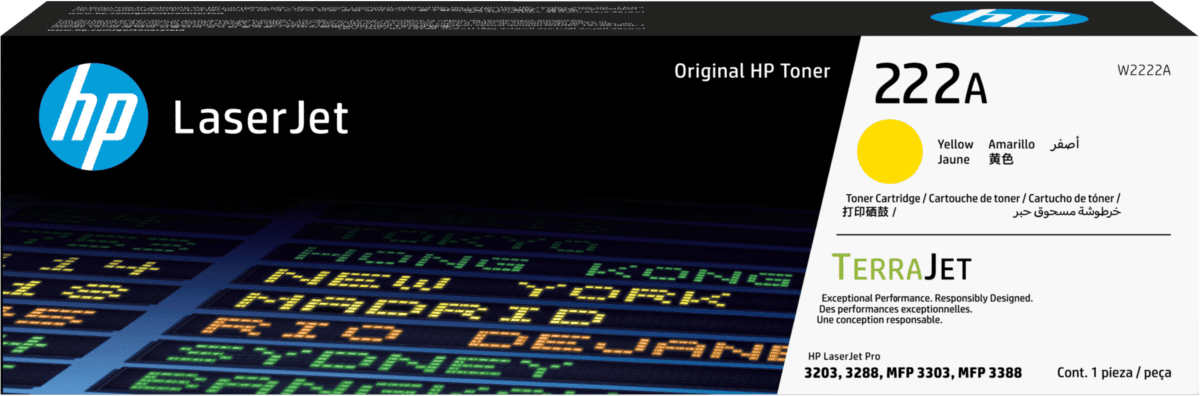Viewport: 1200px width, 396px height.
Task: Click the word Yellow
Action: point(955,145)
